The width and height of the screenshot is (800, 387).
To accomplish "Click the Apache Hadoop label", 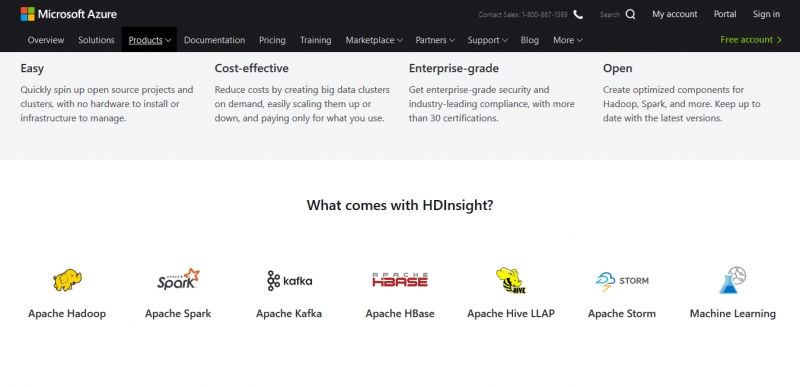I will [x=67, y=314].
